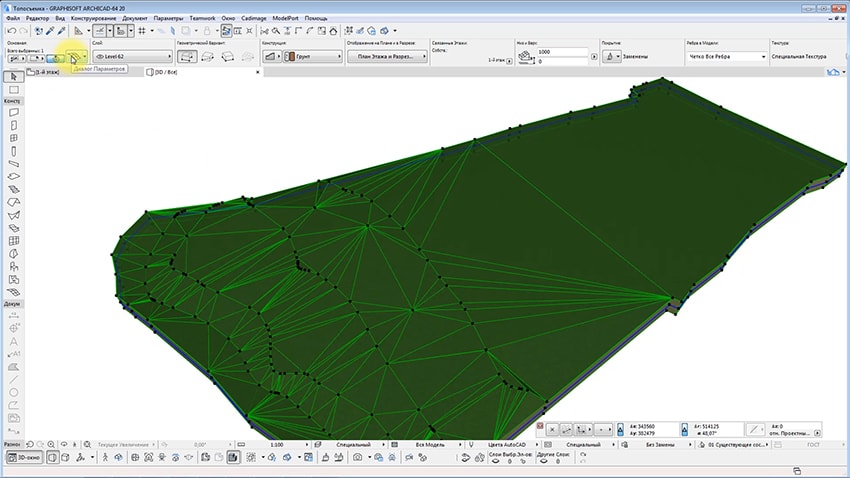The image size is (850, 478).
Task: Click the Undo icon in the toolbar
Action: (x=11, y=31)
